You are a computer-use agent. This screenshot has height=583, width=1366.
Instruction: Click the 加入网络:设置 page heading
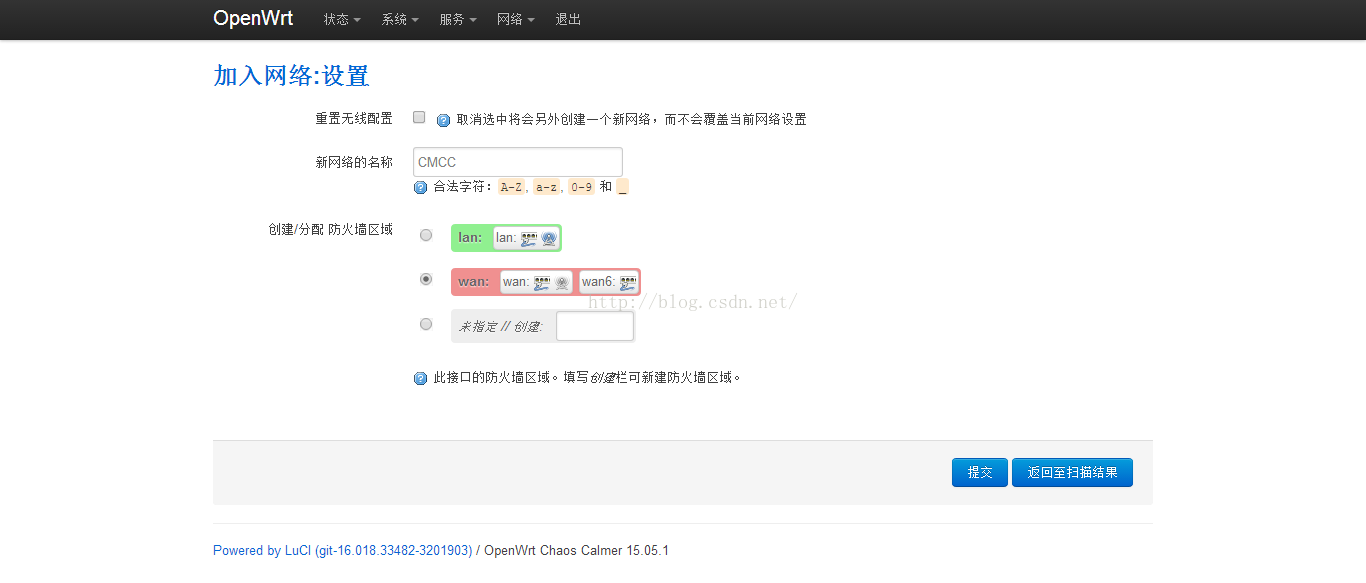click(x=291, y=75)
